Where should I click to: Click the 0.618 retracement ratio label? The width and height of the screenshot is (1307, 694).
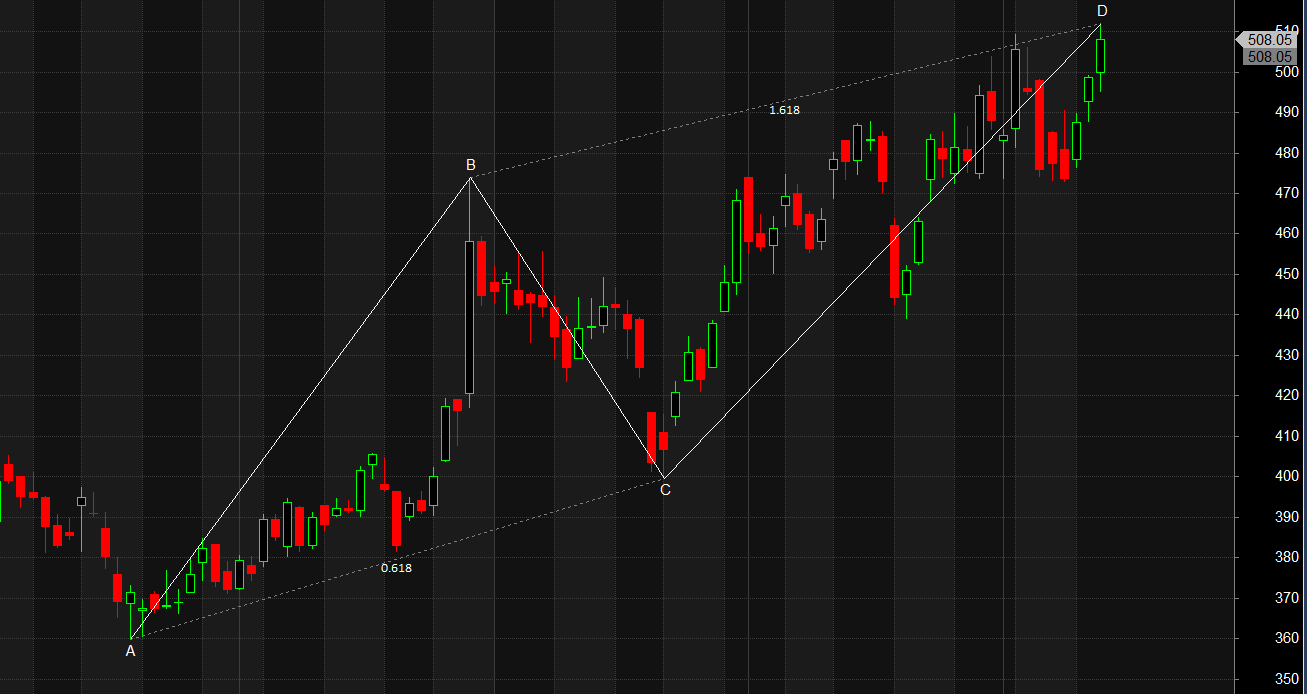[396, 567]
